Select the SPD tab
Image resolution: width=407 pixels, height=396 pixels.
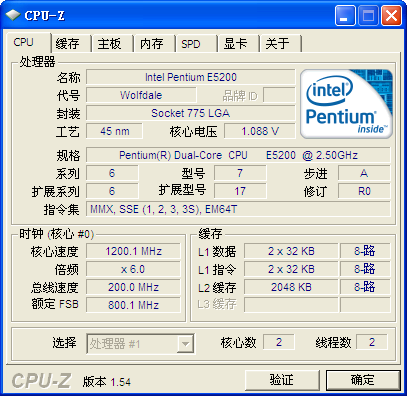coord(195,44)
